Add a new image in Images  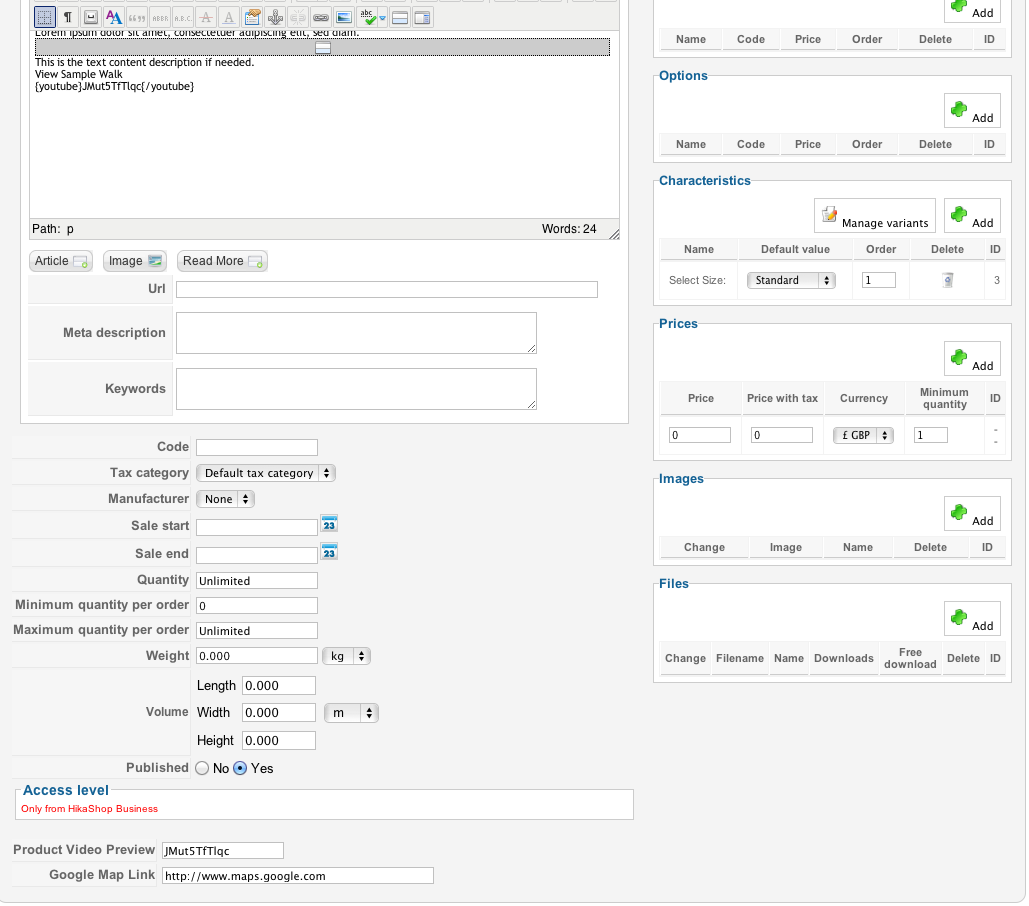tap(973, 514)
